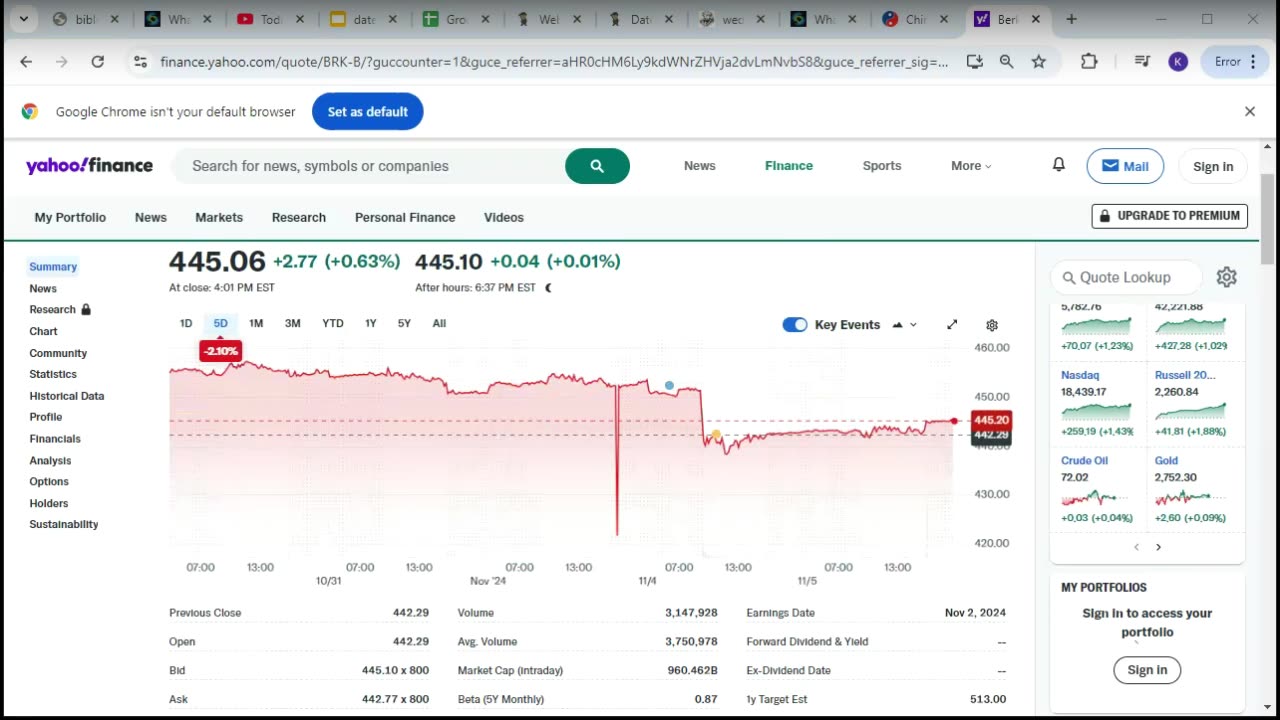The height and width of the screenshot is (720, 1280).
Task: Click the Mail button
Action: pyautogui.click(x=1125, y=166)
